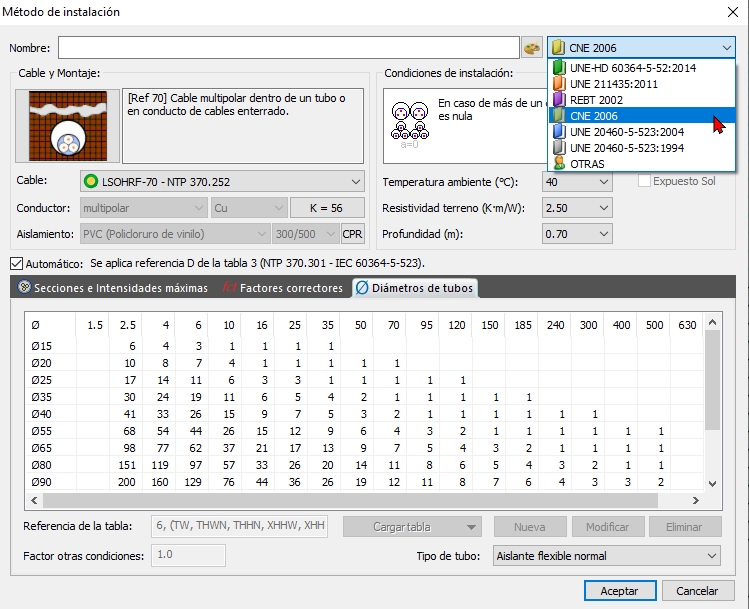The height and width of the screenshot is (609, 749).
Task: Click the palette icon next to Nombre field
Action: pyautogui.click(x=532, y=48)
